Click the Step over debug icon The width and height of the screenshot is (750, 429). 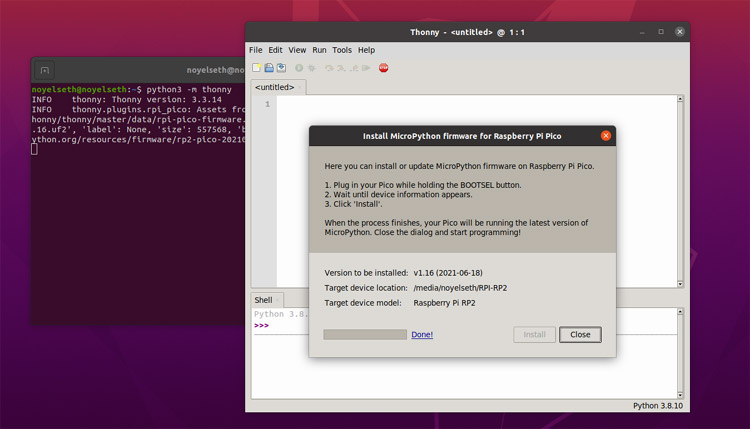(x=329, y=68)
